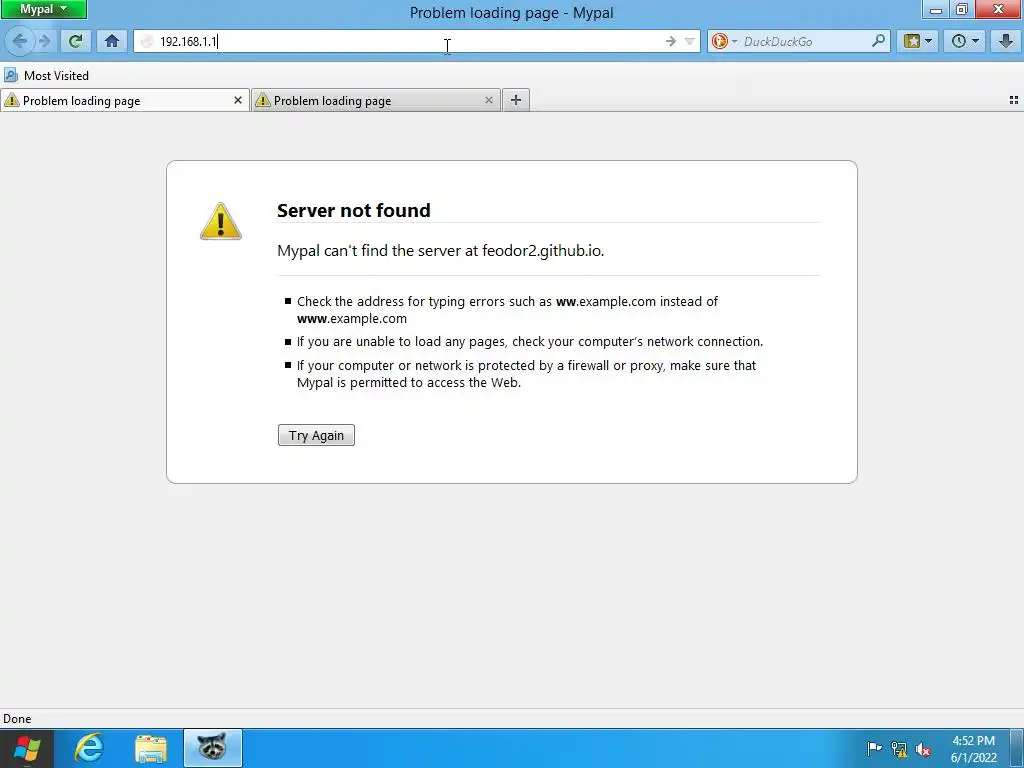Open the DuckDuckGo search engine selector
Image resolution: width=1024 pixels, height=768 pixels.
[724, 41]
